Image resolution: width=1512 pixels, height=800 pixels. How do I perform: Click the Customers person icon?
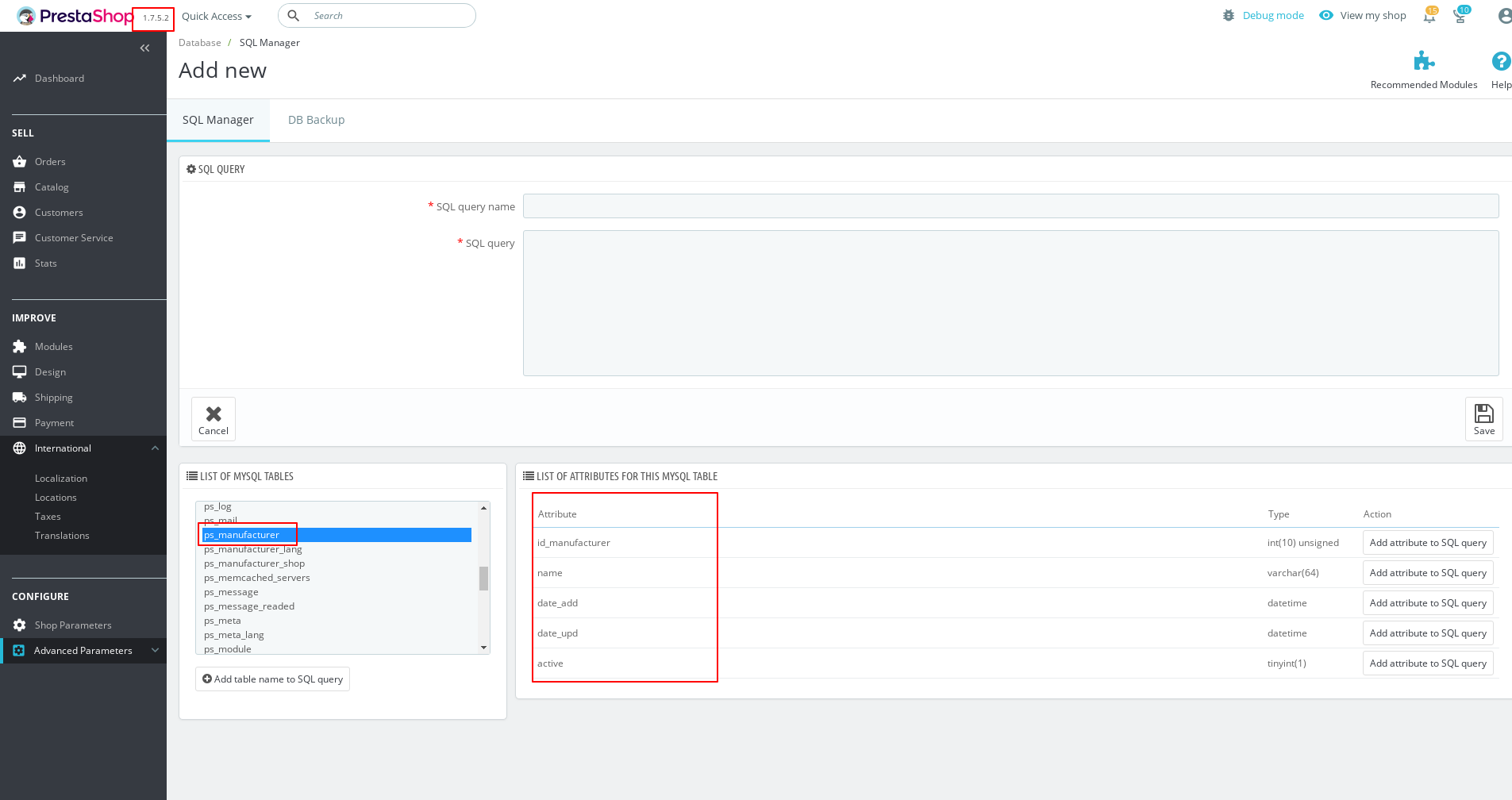(20, 213)
